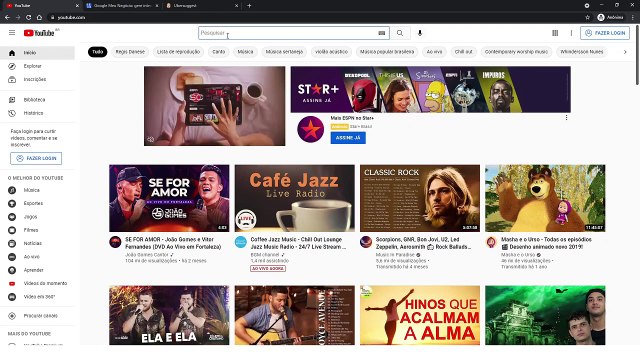Viewport: 640px width, 360px height.
Task: Select the Chill out chip
Action: point(464,52)
